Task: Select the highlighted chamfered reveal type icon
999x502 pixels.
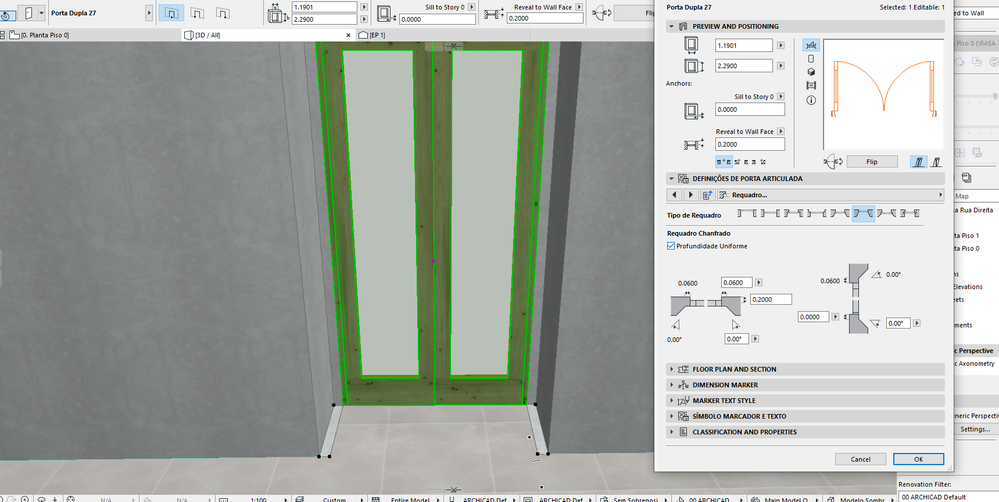Action: 863,214
